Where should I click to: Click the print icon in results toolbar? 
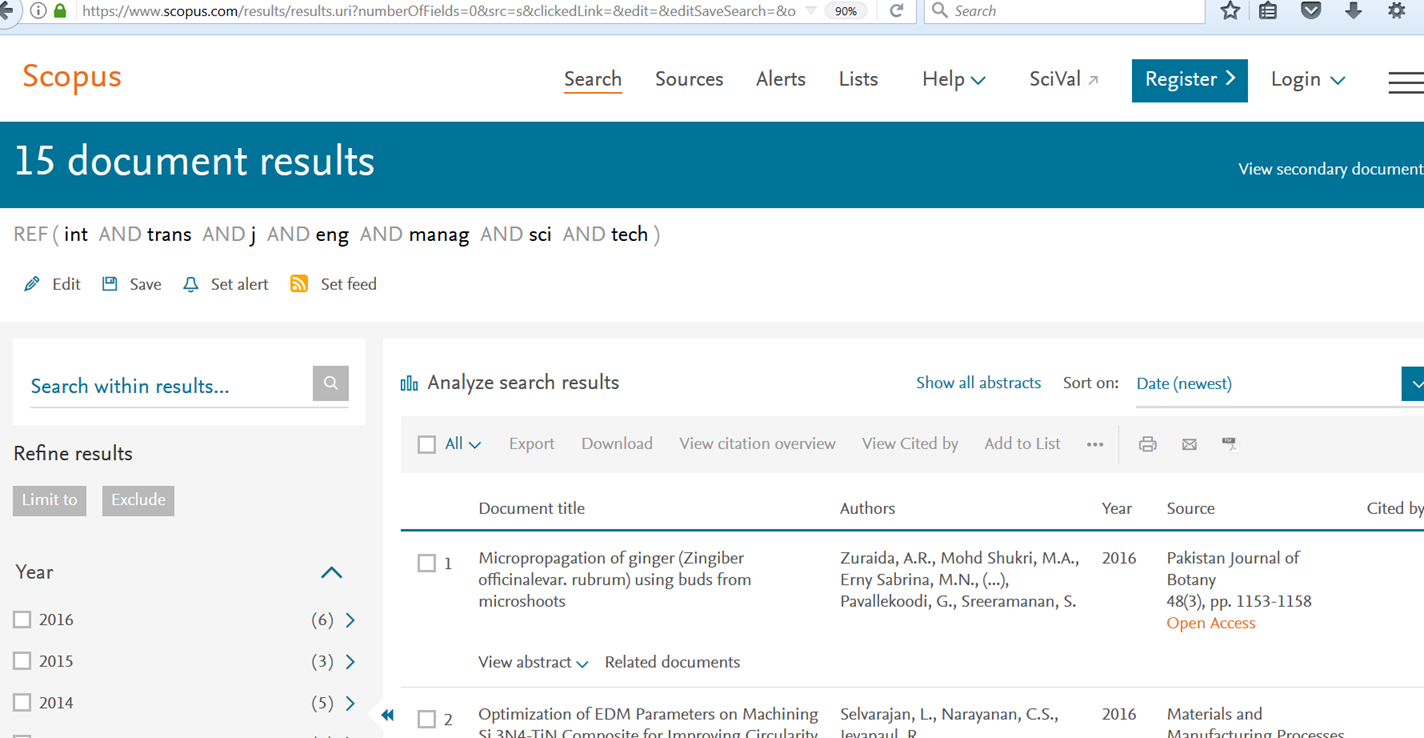click(1147, 444)
